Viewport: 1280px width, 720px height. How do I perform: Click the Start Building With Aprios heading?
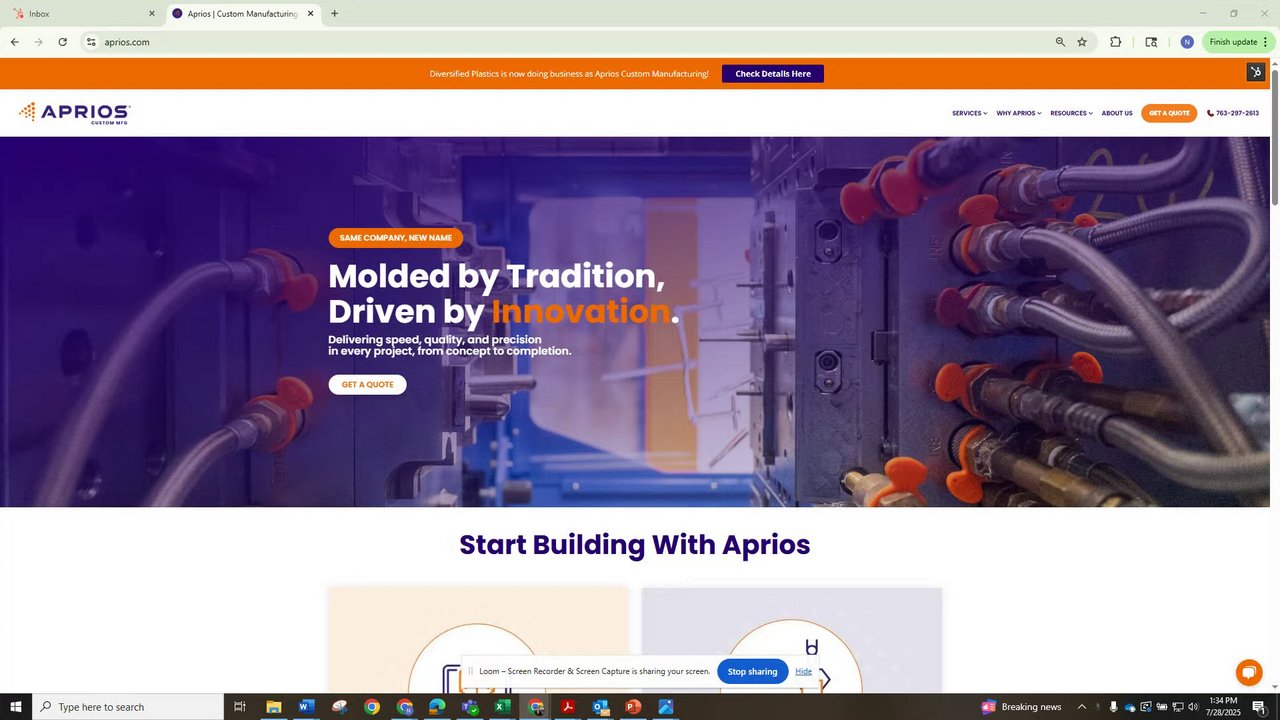634,545
